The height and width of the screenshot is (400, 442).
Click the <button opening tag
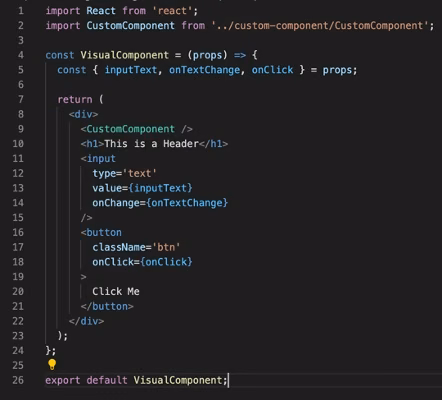[x=101, y=232]
